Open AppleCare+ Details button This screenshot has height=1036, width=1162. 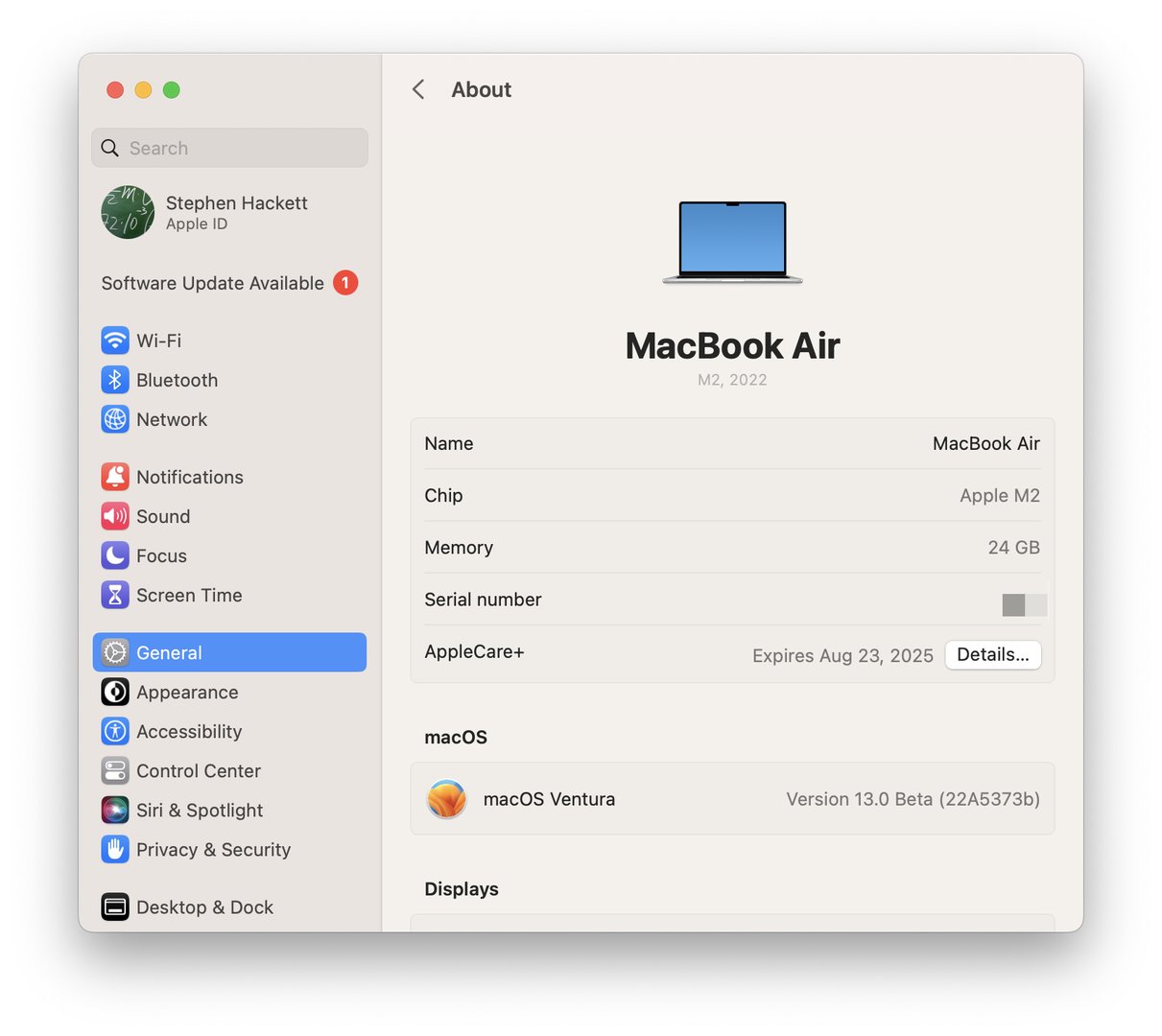click(x=993, y=654)
